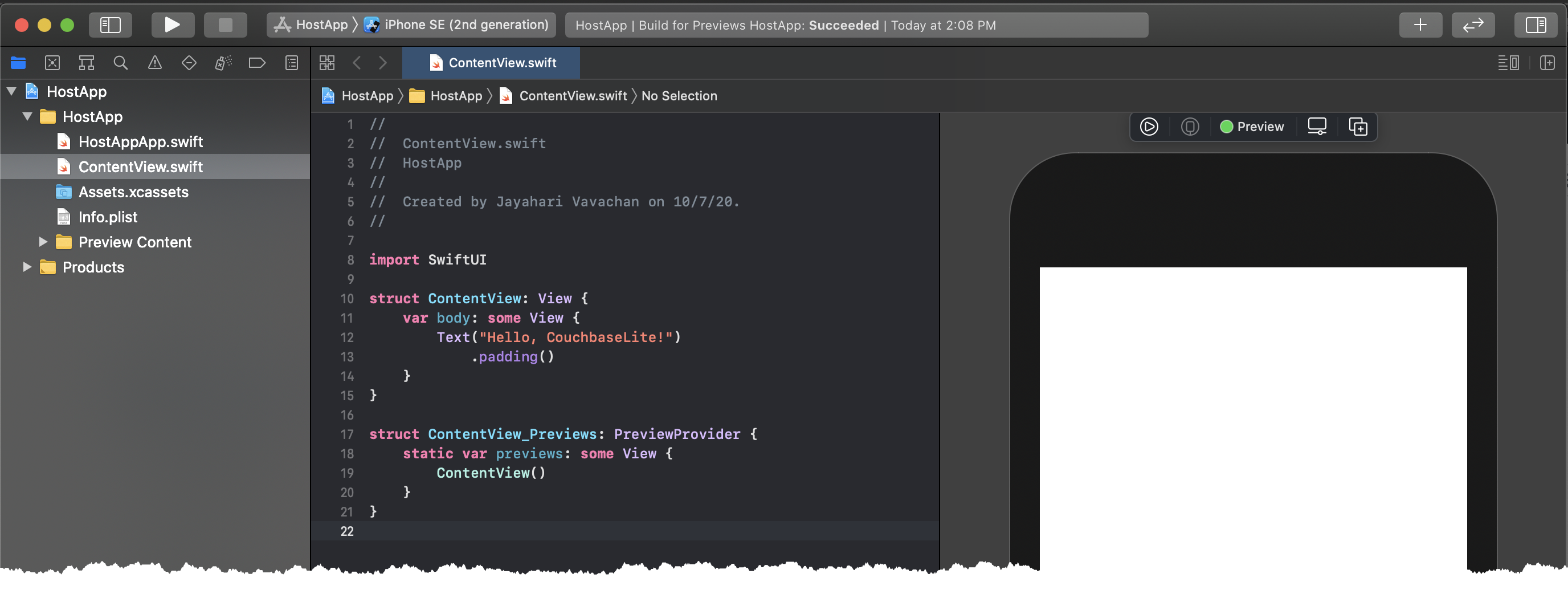Image resolution: width=1568 pixels, height=602 pixels.
Task: Open the source control navigator icon
Action: click(52, 63)
